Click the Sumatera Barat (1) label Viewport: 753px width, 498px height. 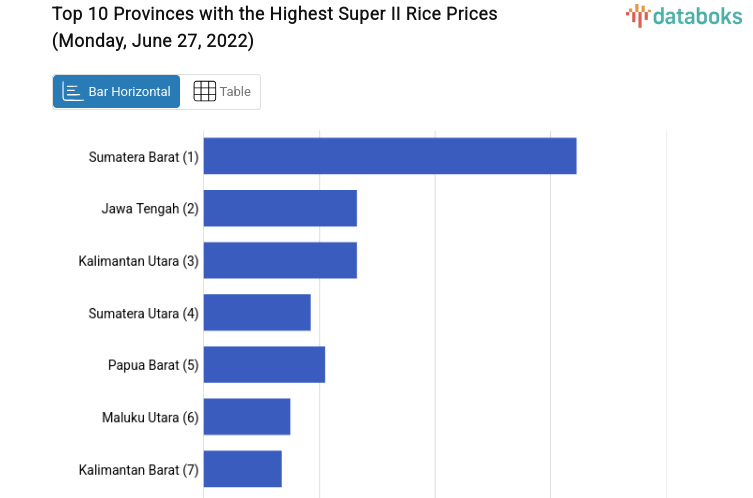[x=144, y=157]
